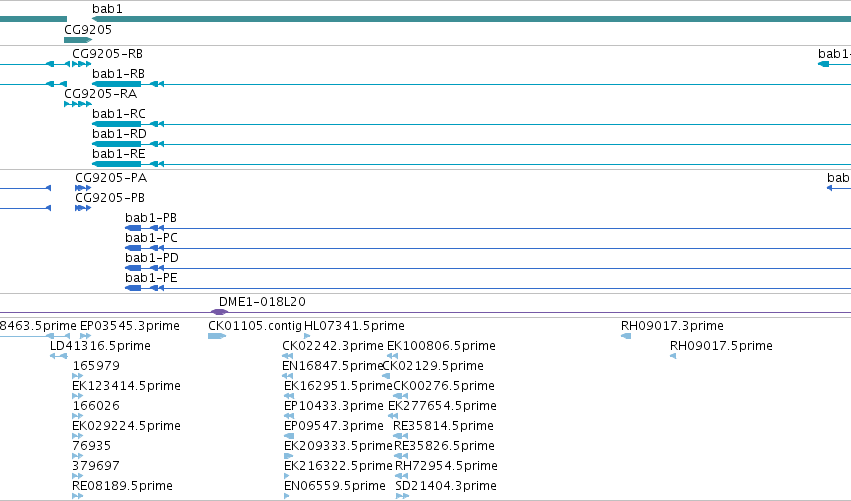This screenshot has height=501, width=851.
Task: Select the bab1-RE transcript exon block
Action: [x=117, y=164]
